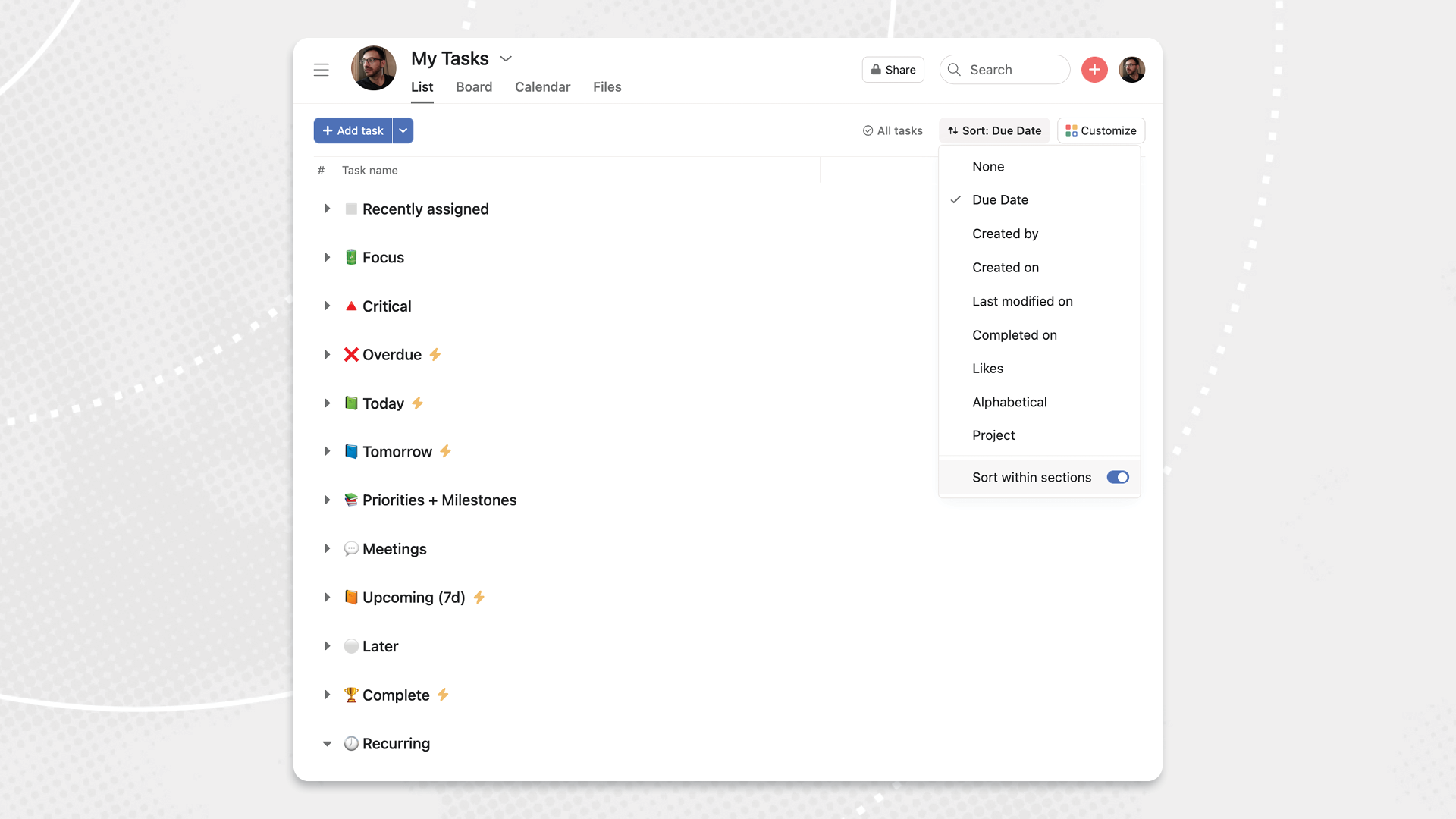Click the All tasks completion filter

point(893,130)
